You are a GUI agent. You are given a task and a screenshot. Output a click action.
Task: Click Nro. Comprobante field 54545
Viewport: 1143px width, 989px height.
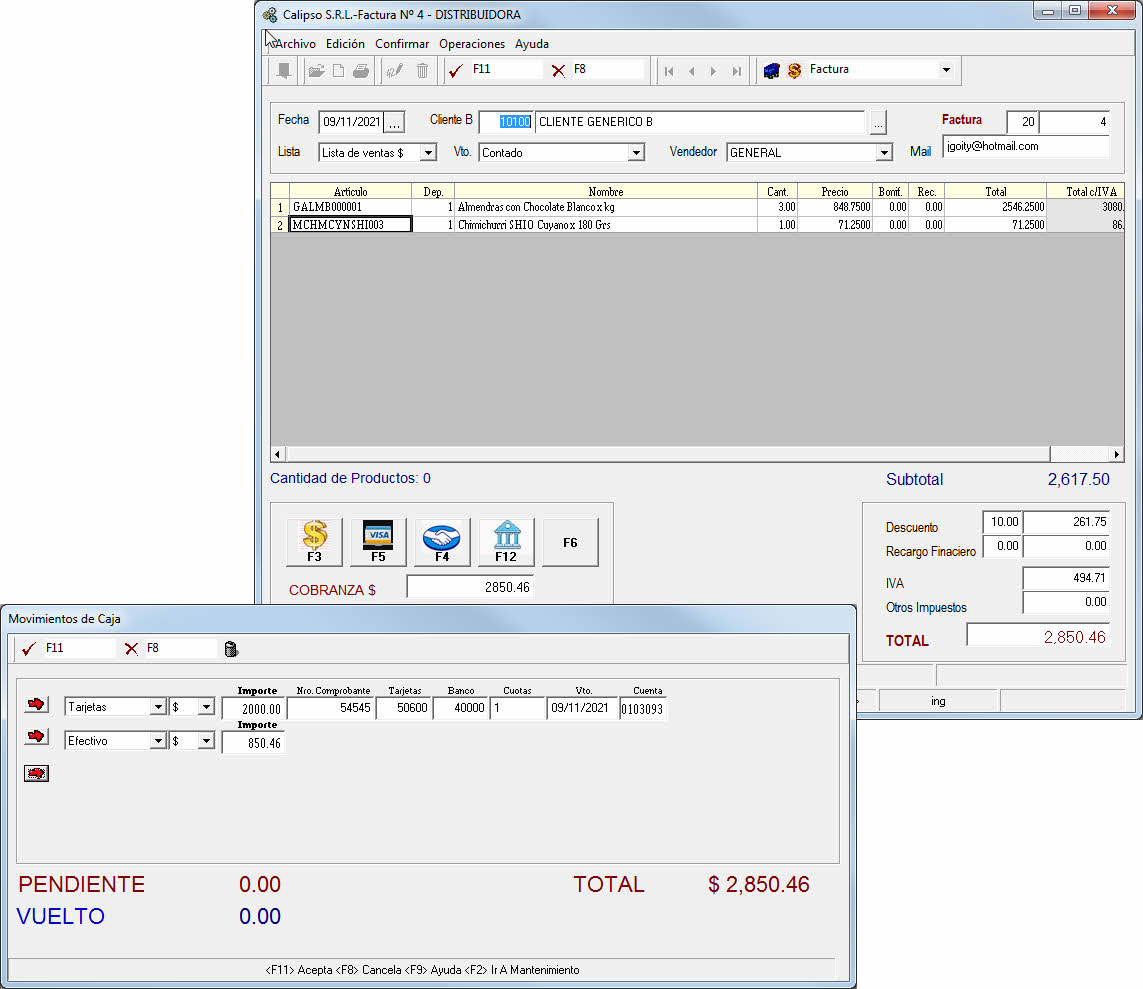point(331,708)
